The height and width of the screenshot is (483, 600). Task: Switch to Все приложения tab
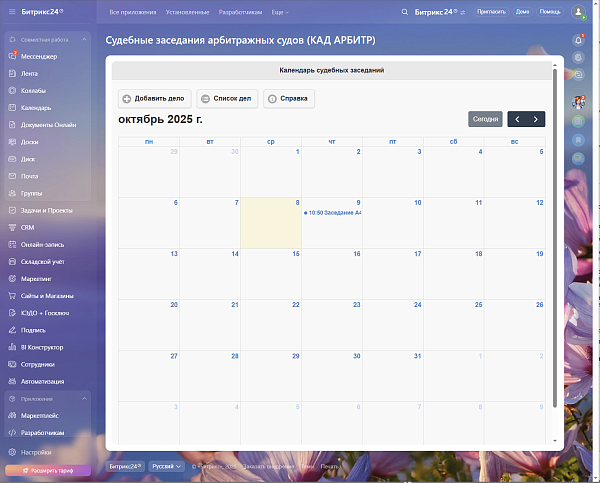tap(130, 12)
